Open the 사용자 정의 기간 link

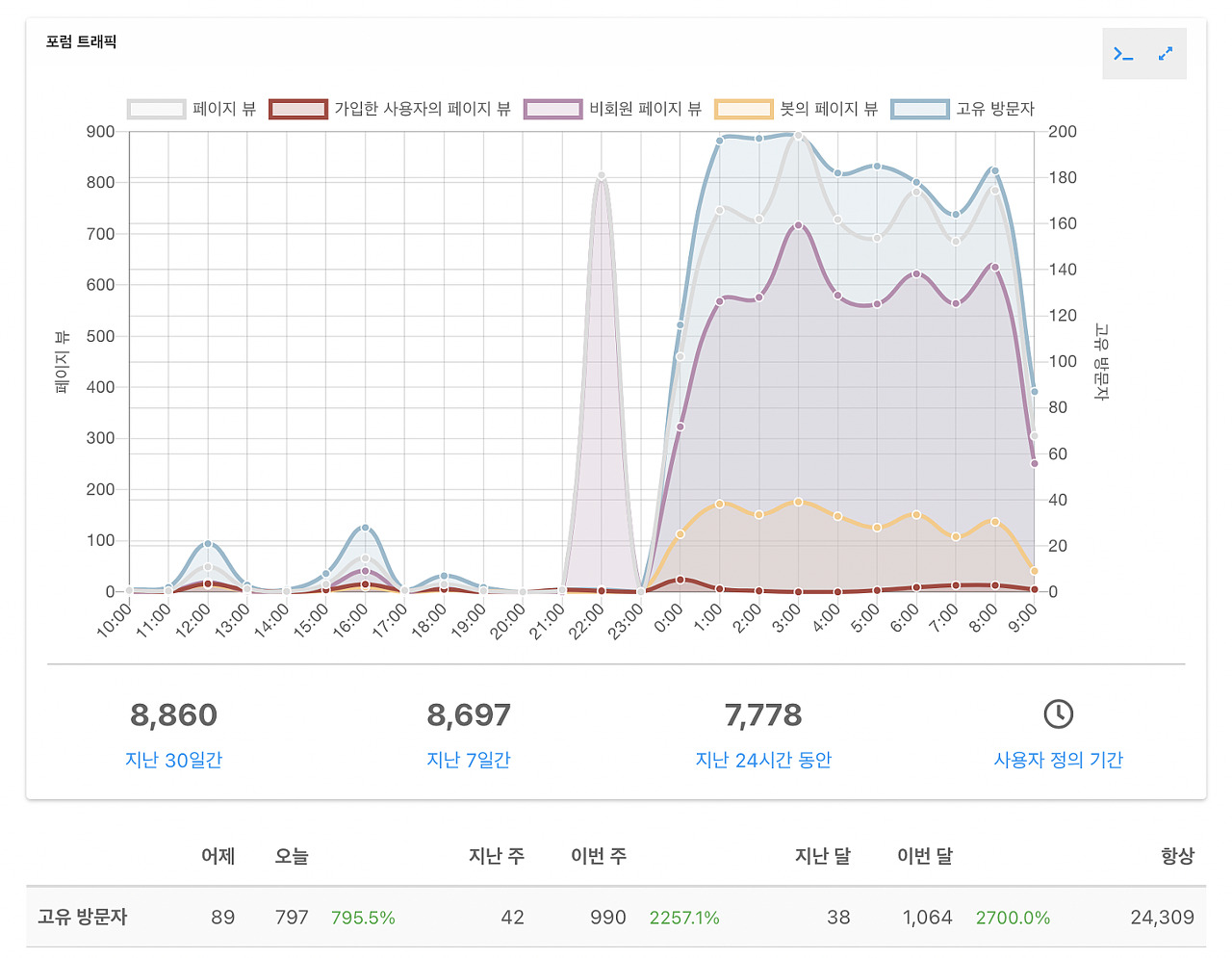tap(1058, 761)
